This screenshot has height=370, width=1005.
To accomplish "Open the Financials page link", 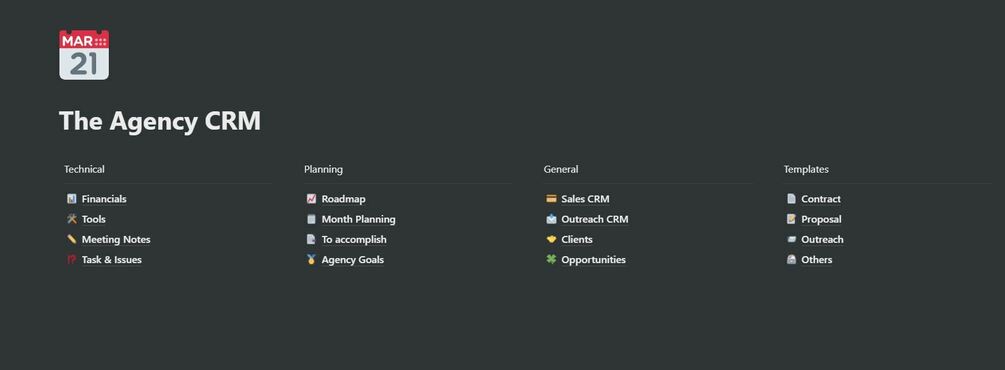I will click(x=104, y=199).
